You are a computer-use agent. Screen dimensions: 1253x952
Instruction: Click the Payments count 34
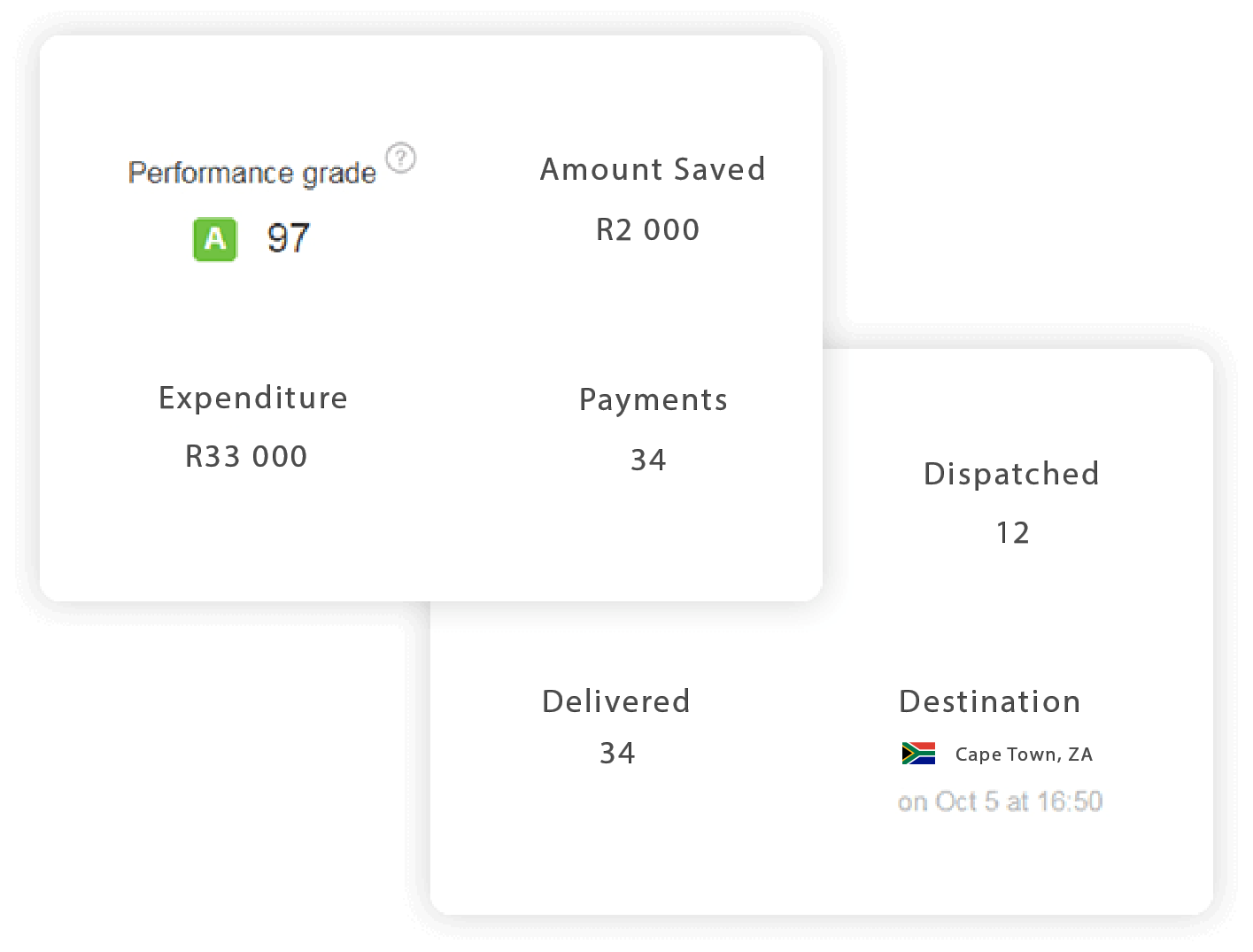648,461
